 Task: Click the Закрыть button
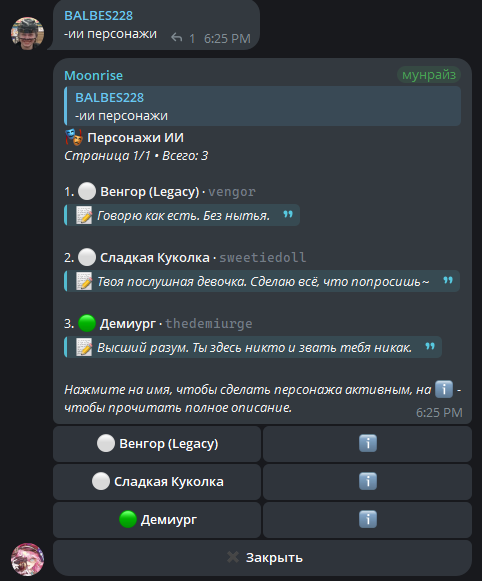click(x=262, y=558)
